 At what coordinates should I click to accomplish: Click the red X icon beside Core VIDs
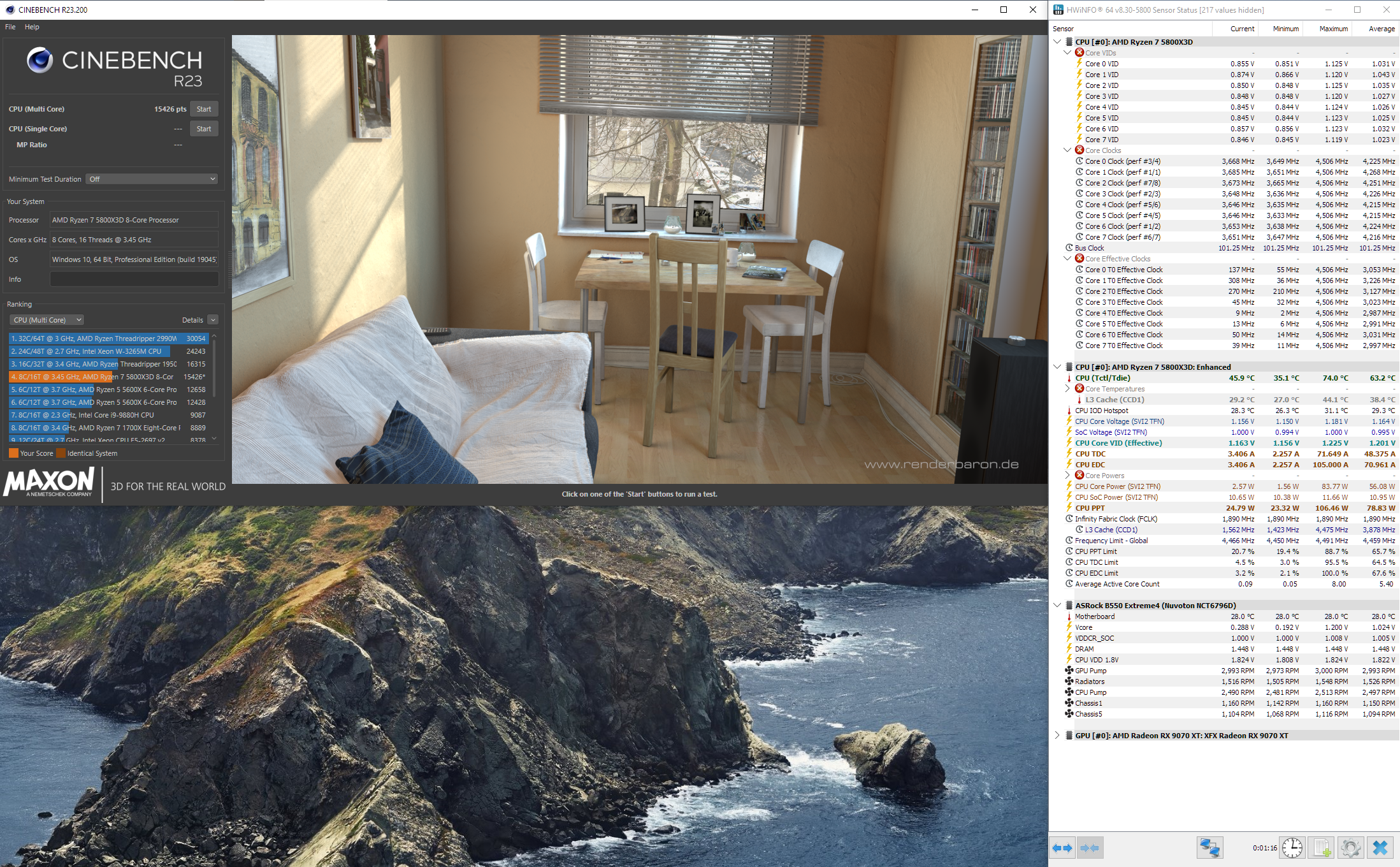[1079, 53]
